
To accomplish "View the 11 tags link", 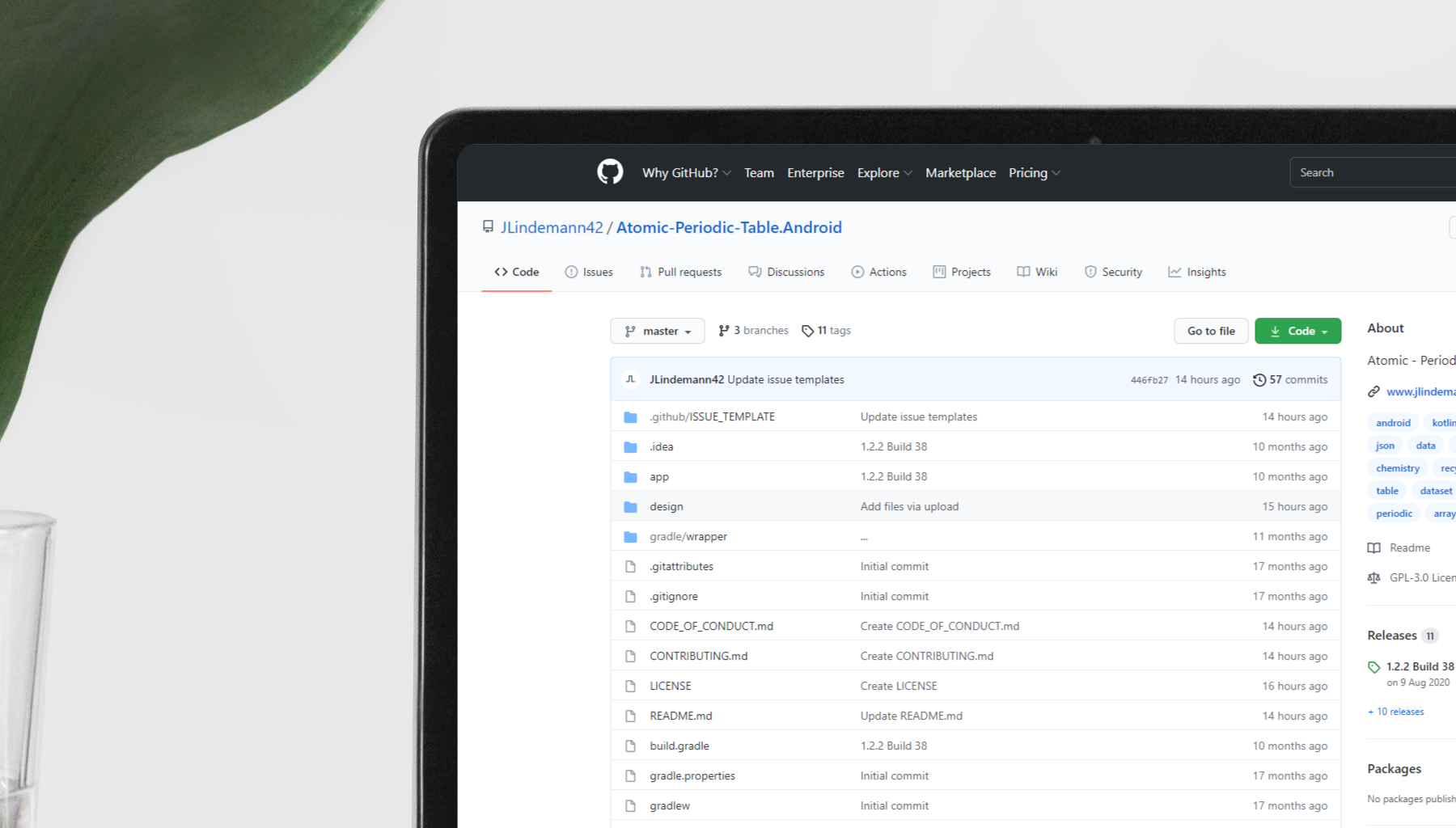I will (826, 331).
